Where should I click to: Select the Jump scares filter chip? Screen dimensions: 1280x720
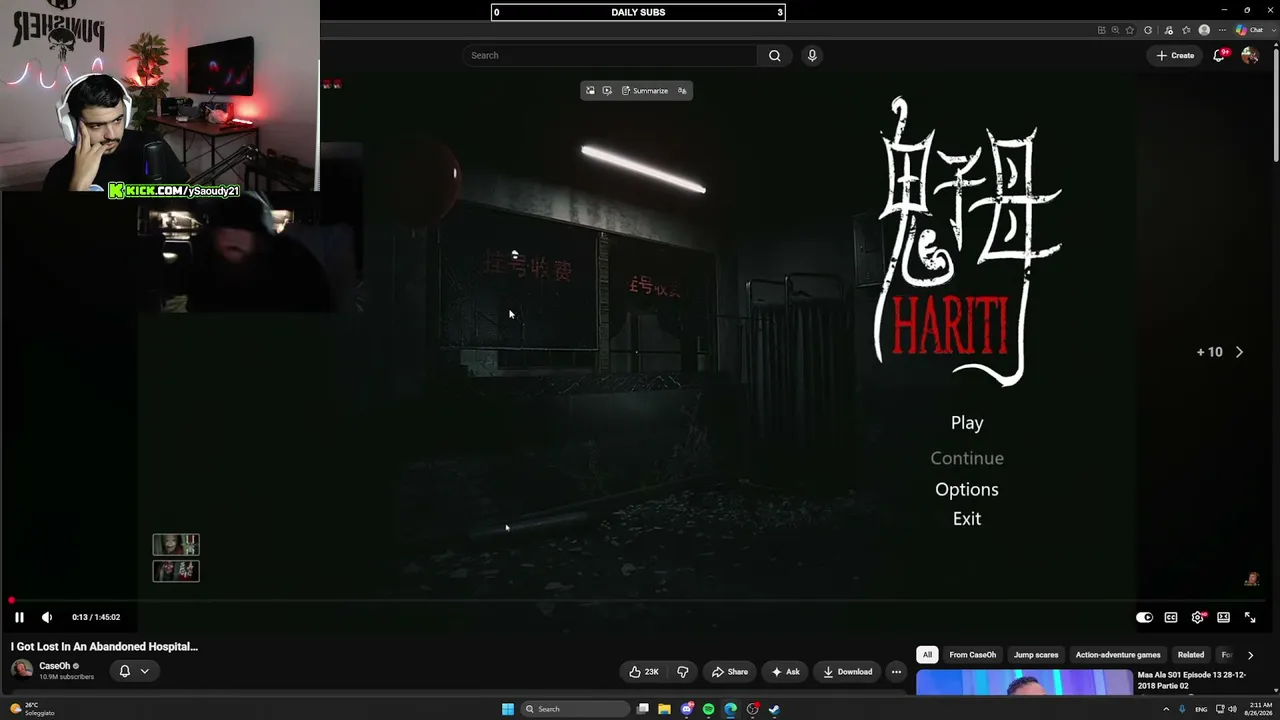tap(1036, 655)
